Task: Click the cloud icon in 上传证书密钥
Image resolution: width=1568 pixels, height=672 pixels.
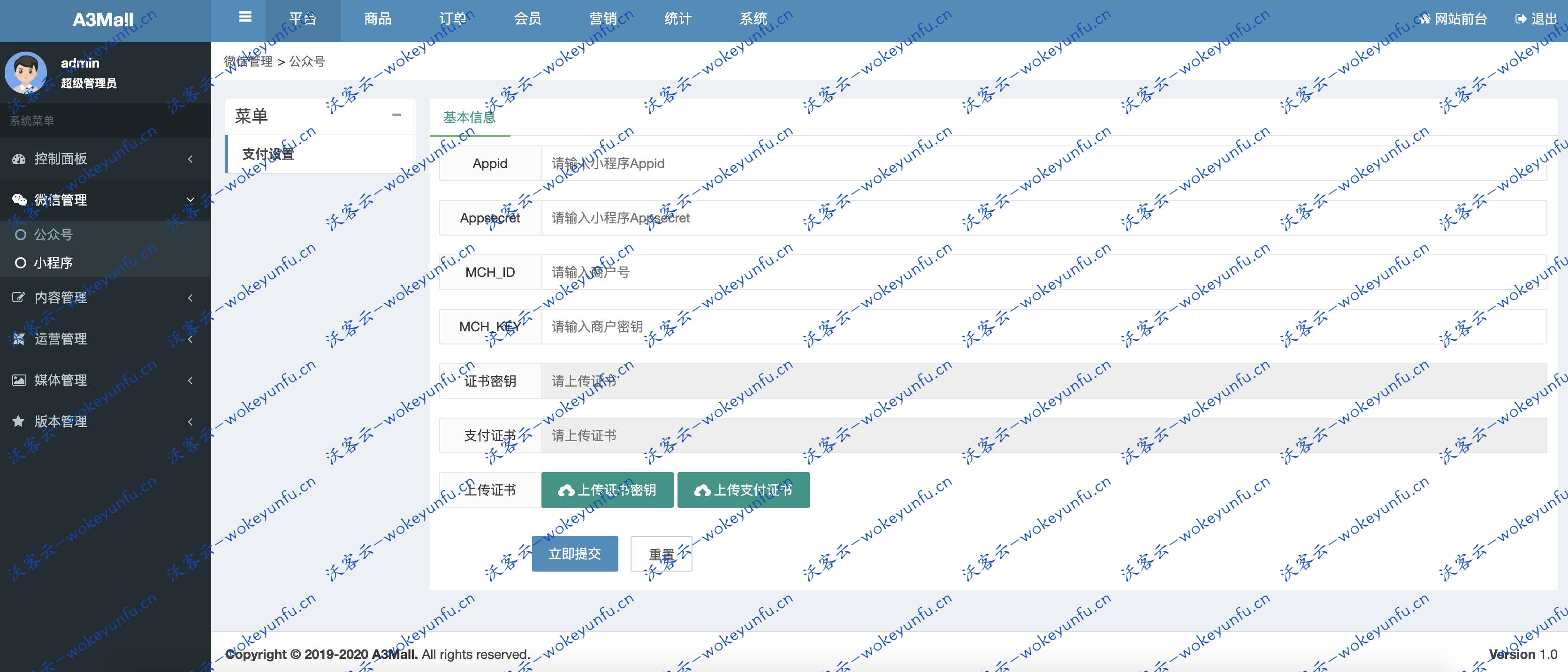Action: [x=566, y=490]
